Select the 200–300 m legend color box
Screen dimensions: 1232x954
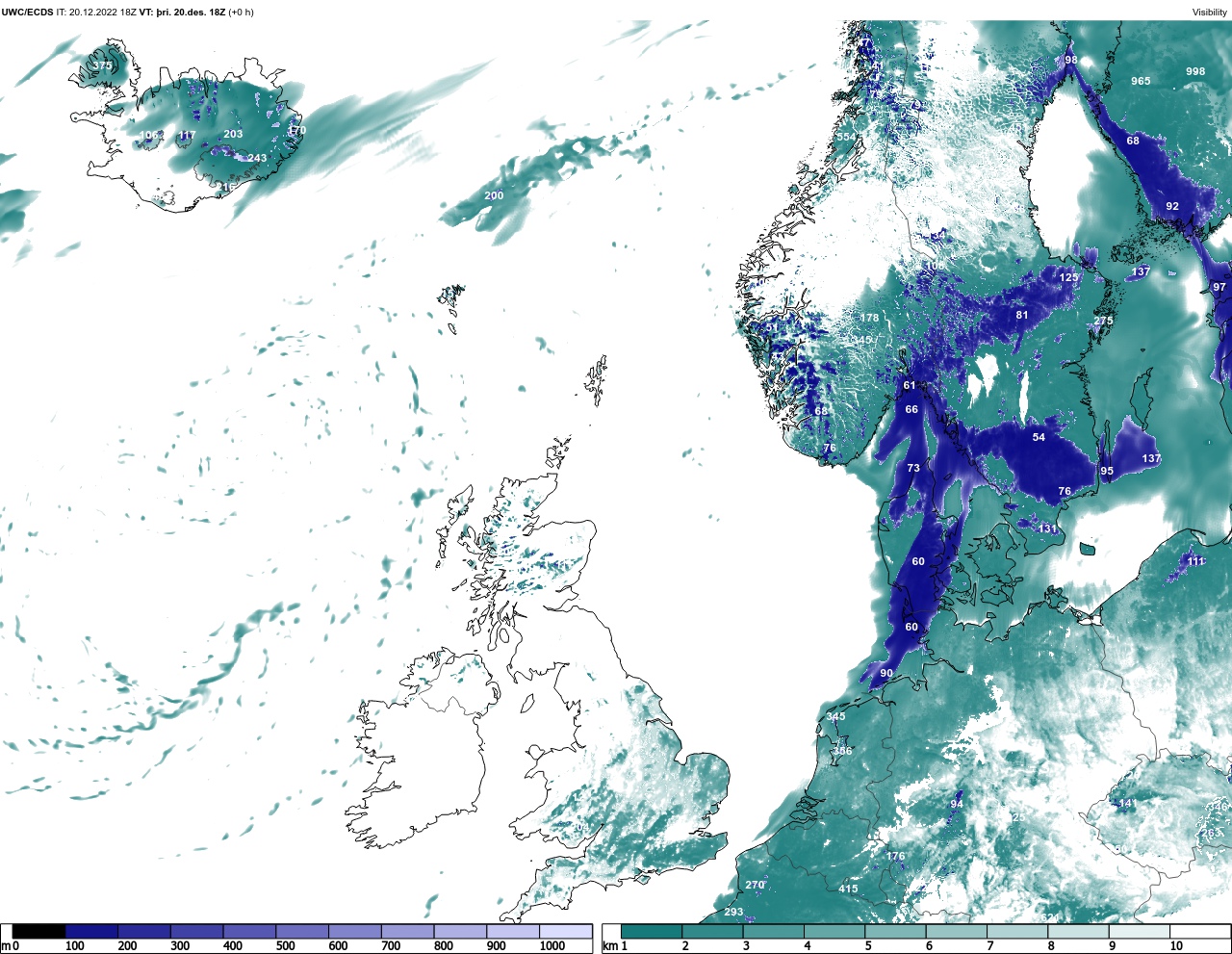coord(144,931)
